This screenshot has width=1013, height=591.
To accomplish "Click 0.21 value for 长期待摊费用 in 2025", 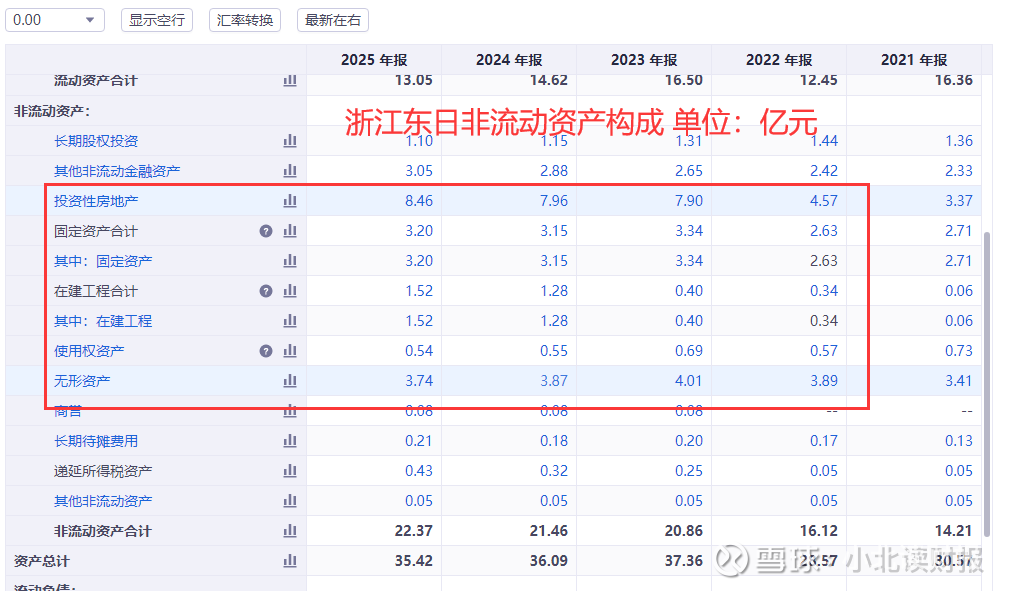I will [419, 441].
